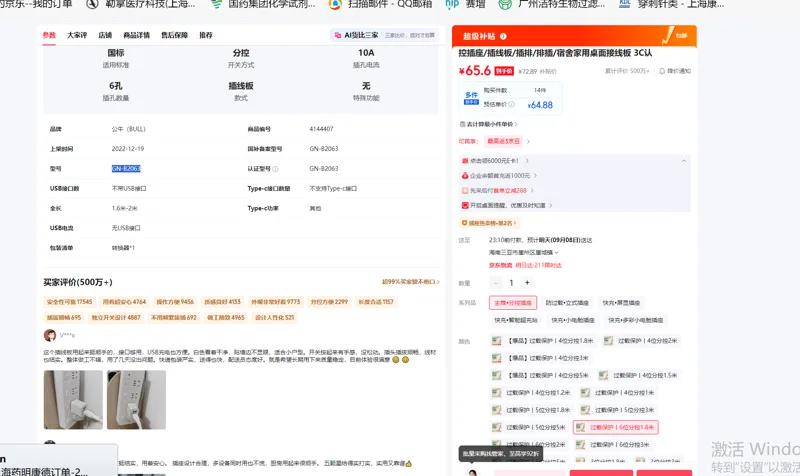Choose the 过载保护 4位分控1.5米 option

640,375
